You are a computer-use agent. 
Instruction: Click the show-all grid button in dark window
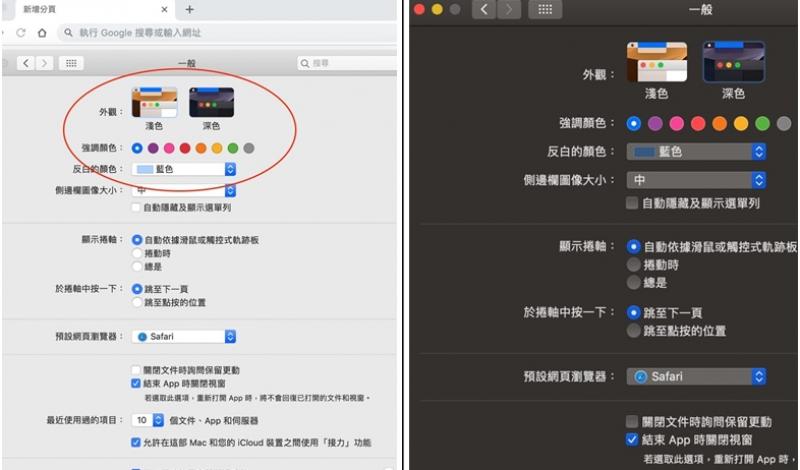[545, 9]
